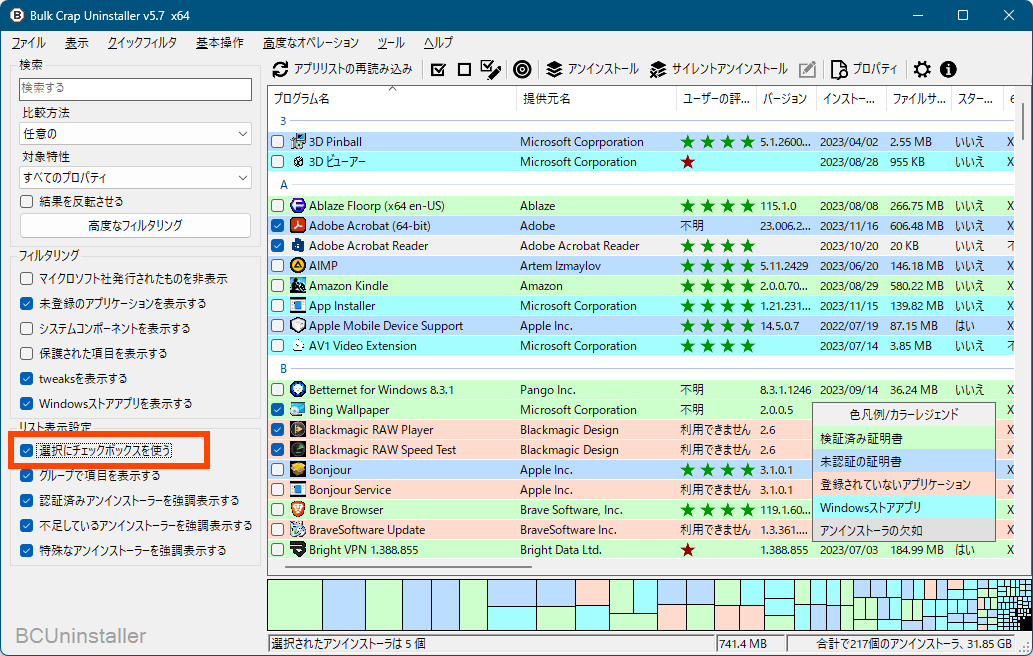Click the target crosshair toolbar icon
Viewport: 1033px width, 656px height.
tap(522, 69)
